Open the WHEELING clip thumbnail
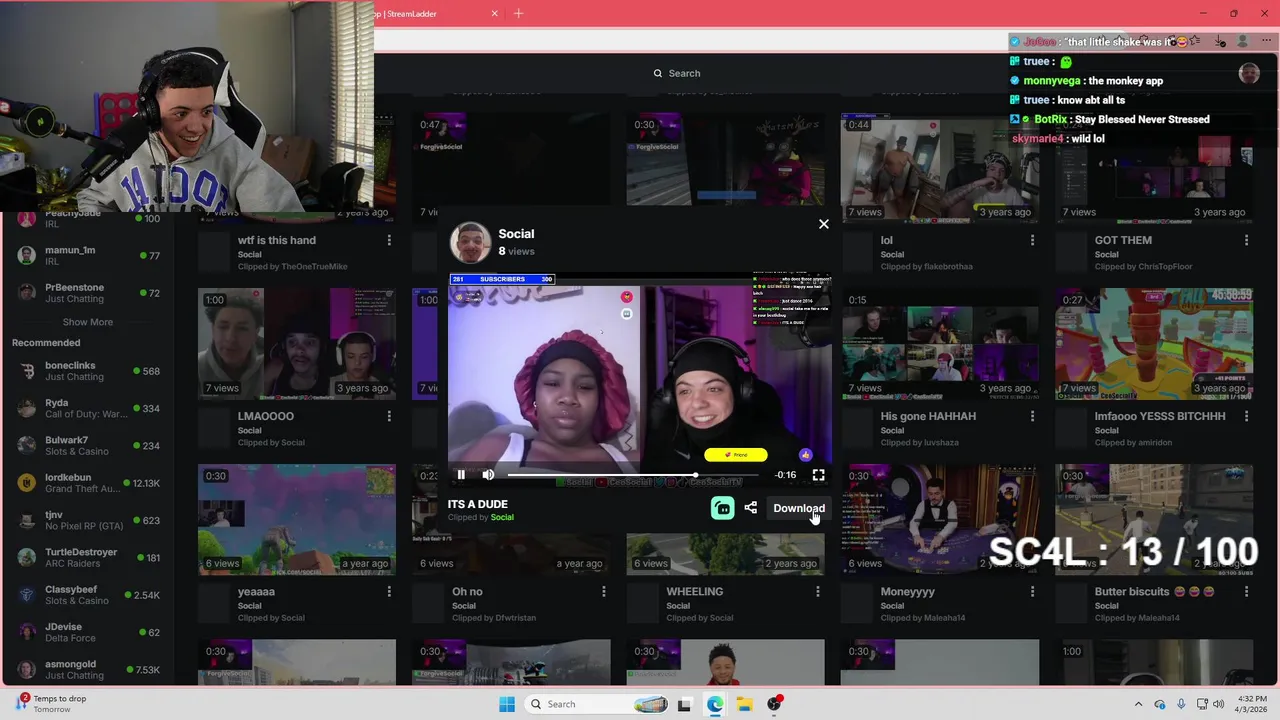The width and height of the screenshot is (1280, 720). 725,554
